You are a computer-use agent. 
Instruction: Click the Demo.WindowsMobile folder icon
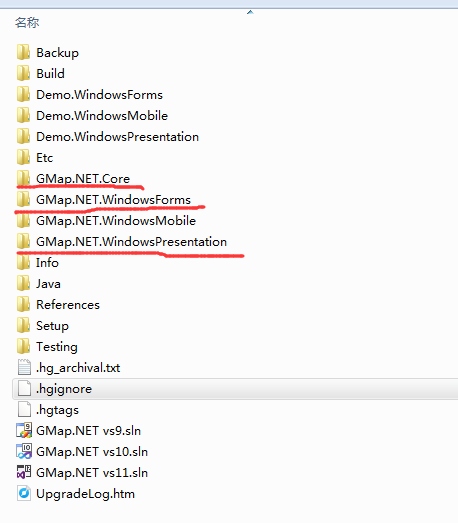23,115
